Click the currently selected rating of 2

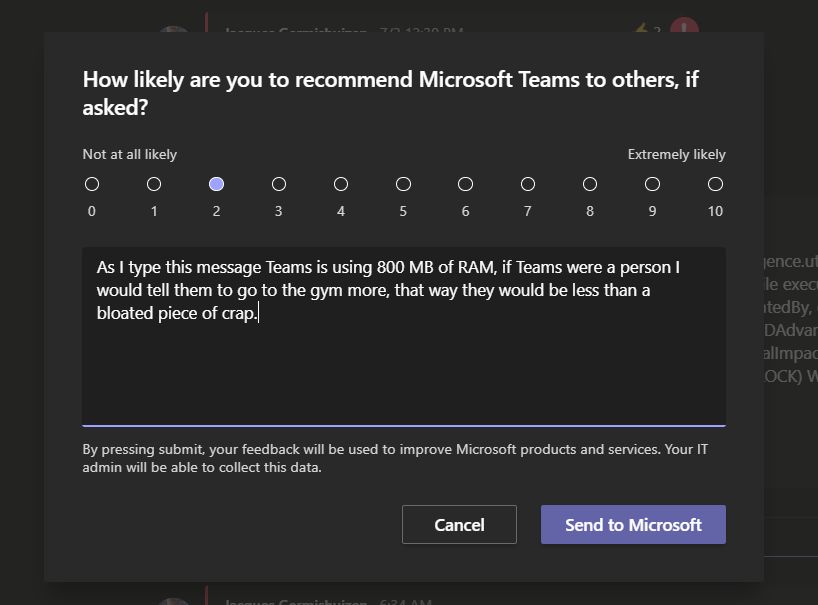tap(216, 184)
